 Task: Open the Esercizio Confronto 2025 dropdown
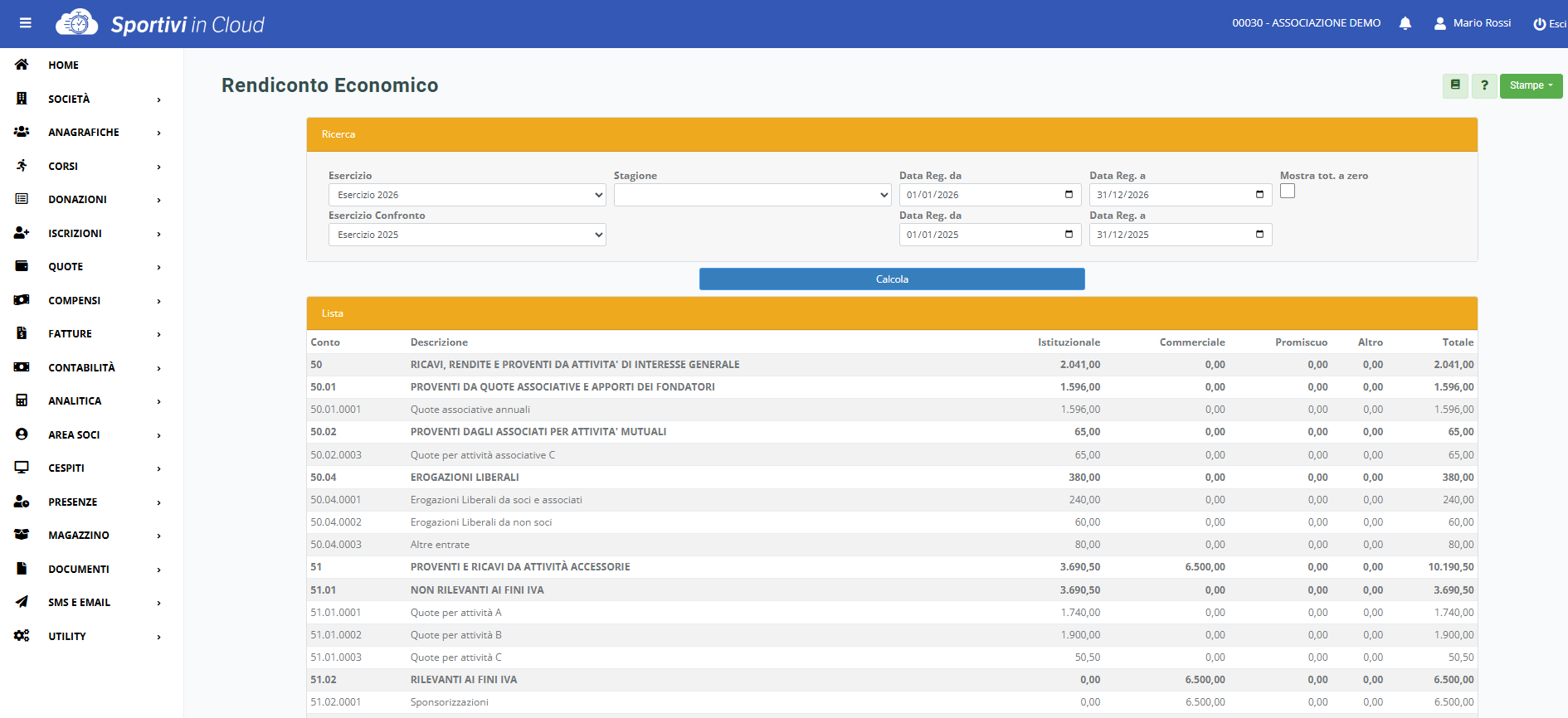(x=467, y=235)
